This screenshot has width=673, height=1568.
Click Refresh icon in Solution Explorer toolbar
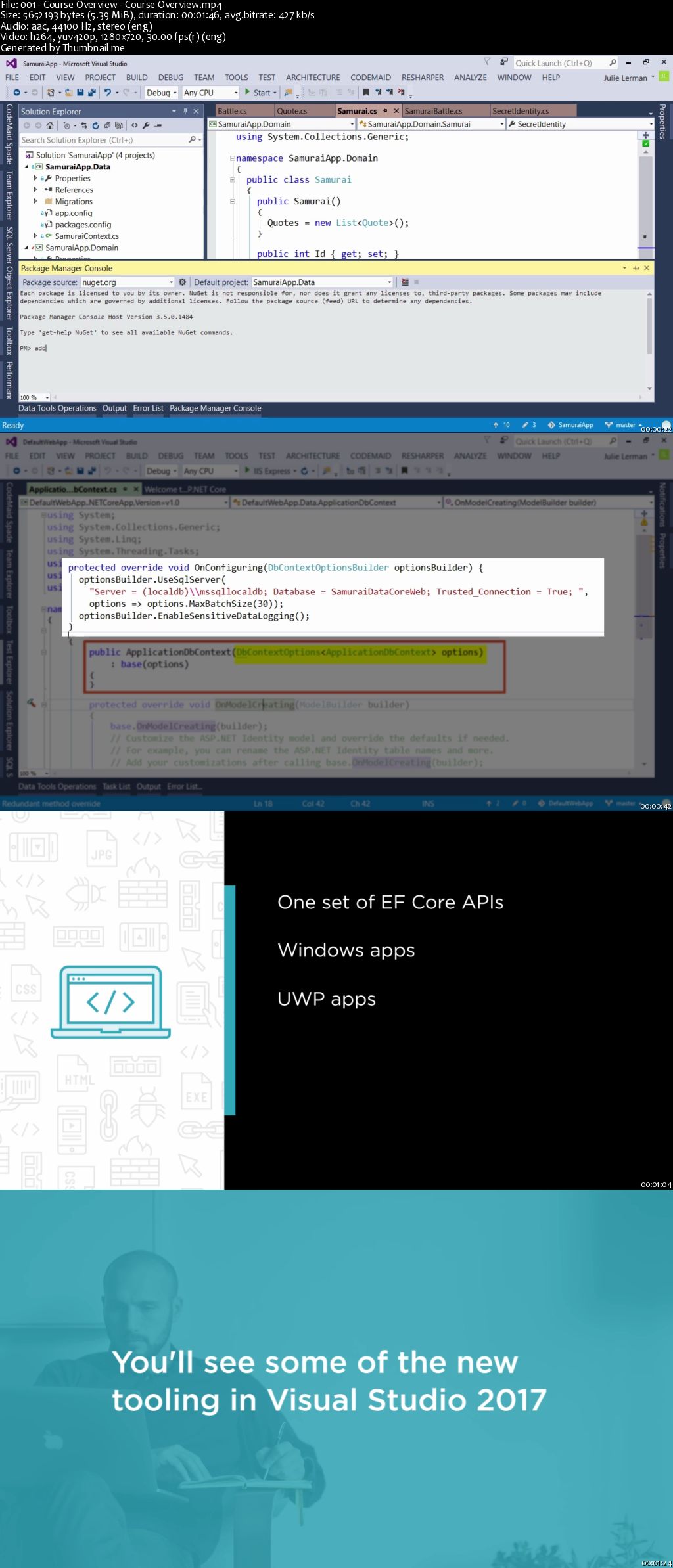point(95,125)
